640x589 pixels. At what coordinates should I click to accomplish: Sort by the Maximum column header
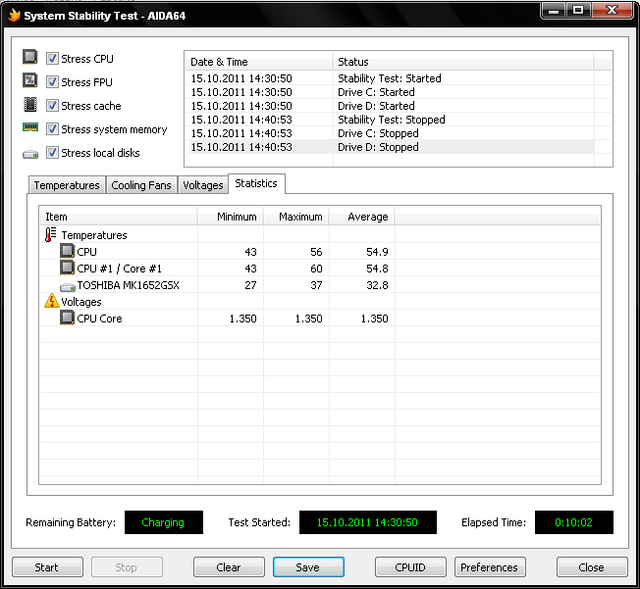click(x=300, y=216)
